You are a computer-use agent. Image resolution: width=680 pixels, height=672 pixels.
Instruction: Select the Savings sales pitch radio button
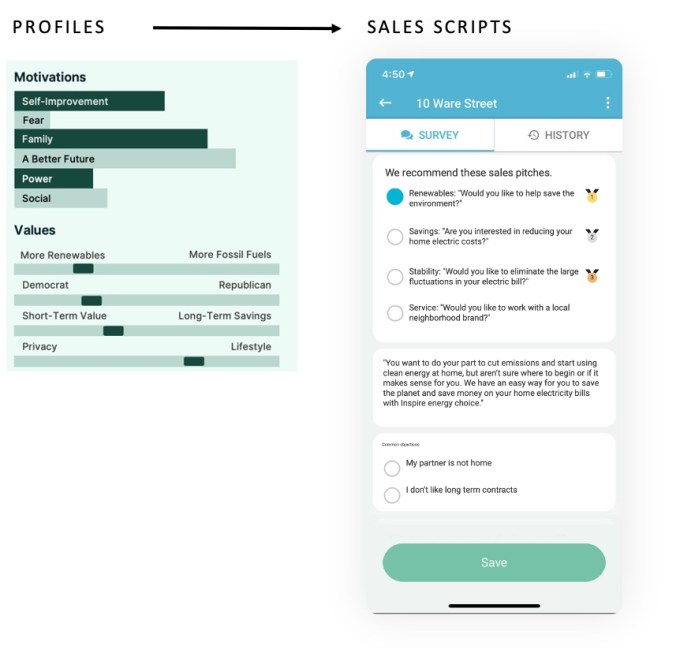click(395, 237)
